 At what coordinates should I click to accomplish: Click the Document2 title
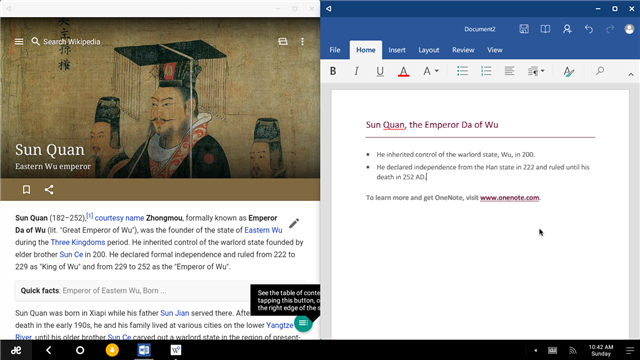[480, 29]
